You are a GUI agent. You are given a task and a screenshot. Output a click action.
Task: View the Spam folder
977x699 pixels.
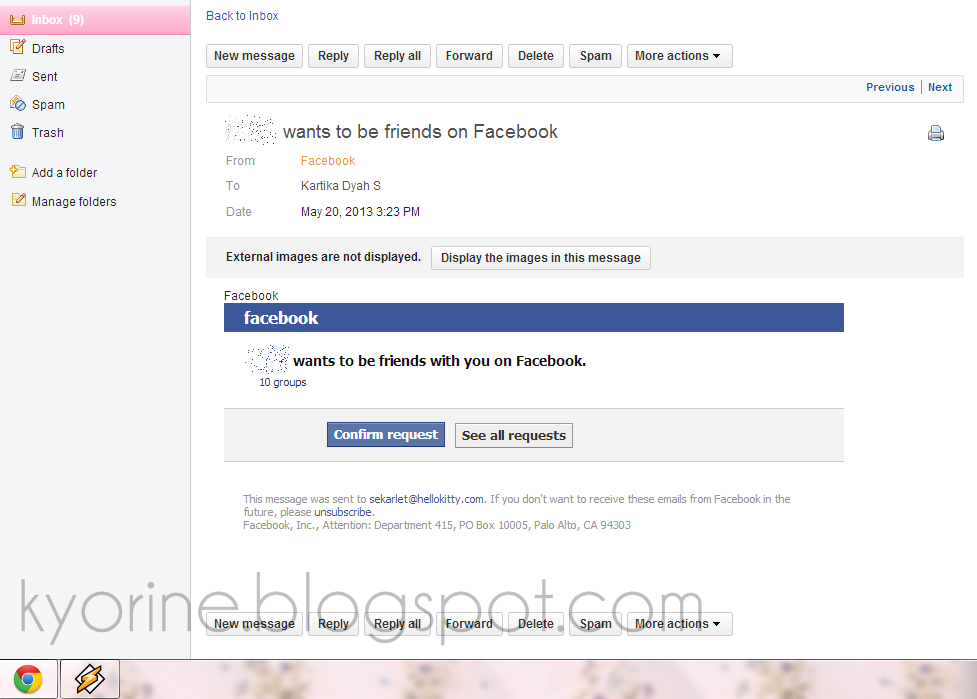[x=48, y=105]
